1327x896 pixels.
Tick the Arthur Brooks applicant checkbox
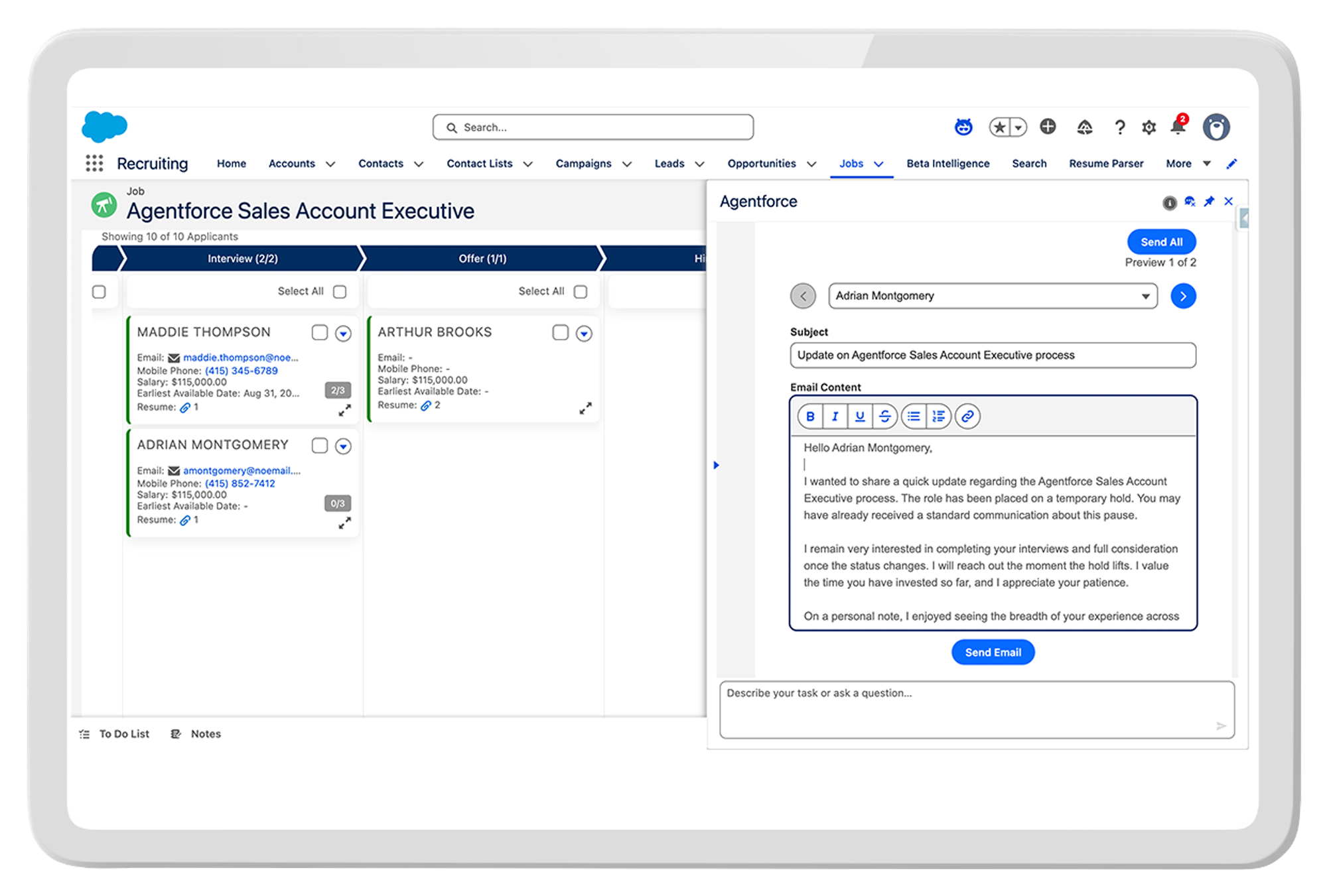coord(560,332)
